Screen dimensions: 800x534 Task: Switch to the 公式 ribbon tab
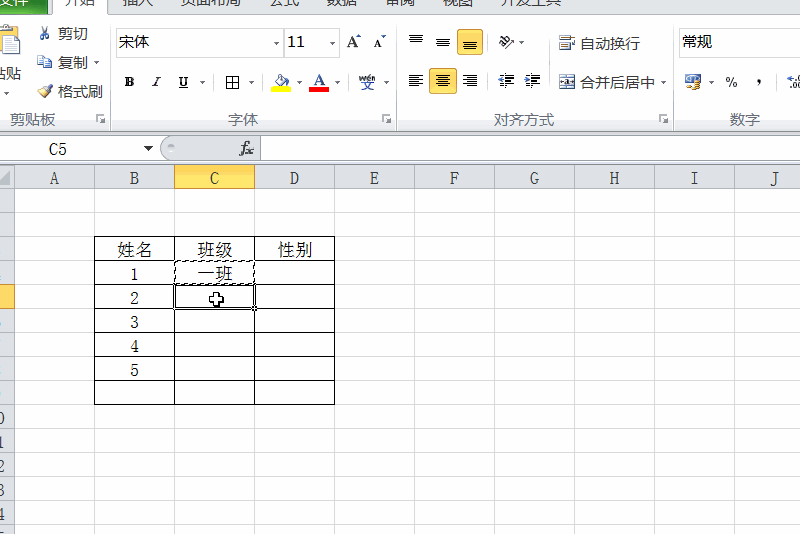(283, 3)
